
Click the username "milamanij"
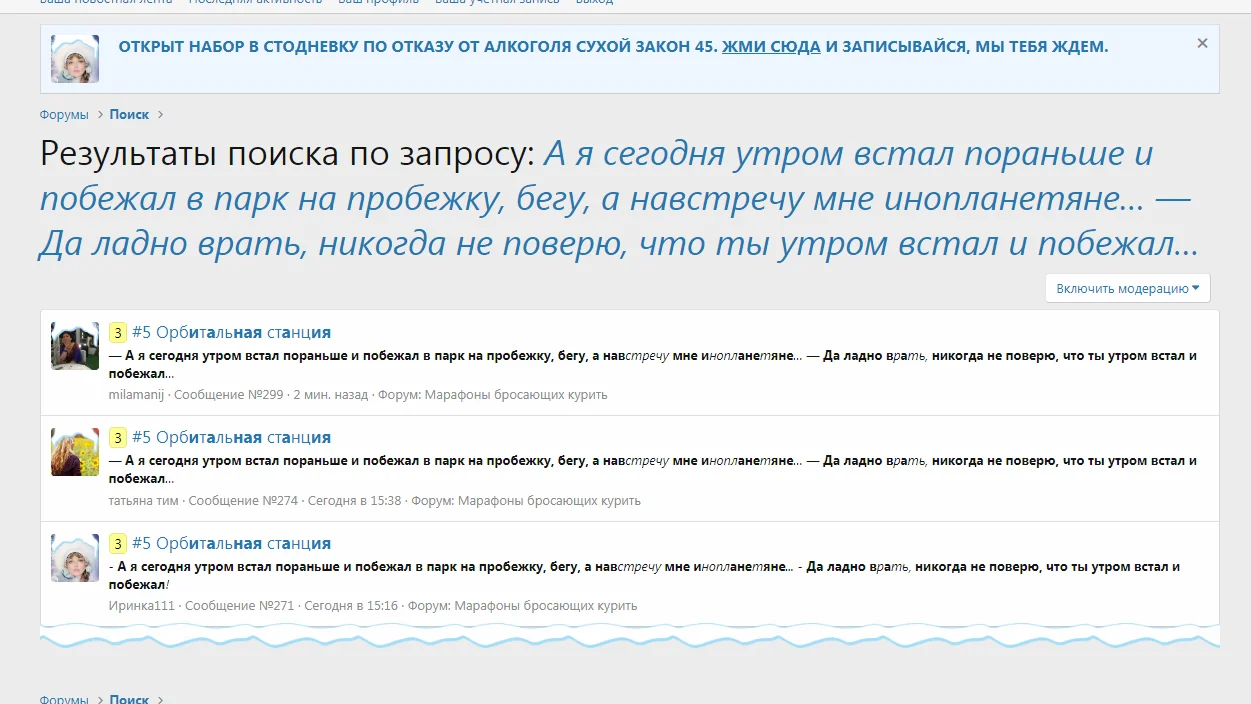coord(134,394)
